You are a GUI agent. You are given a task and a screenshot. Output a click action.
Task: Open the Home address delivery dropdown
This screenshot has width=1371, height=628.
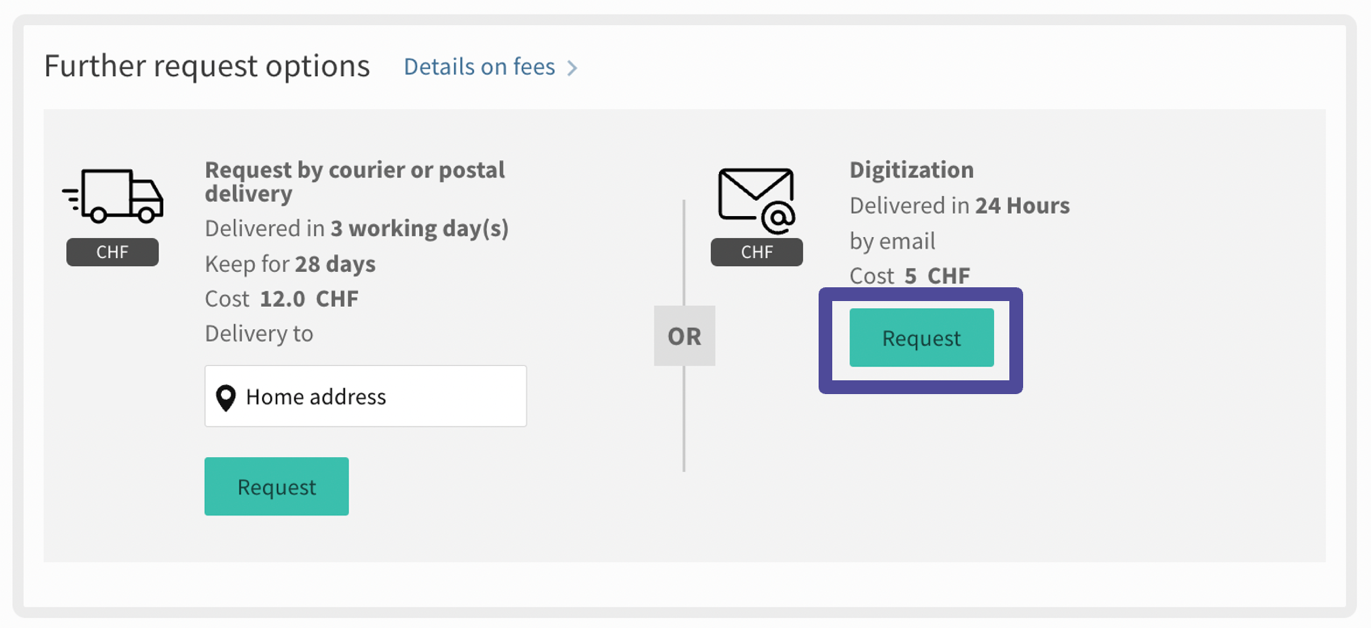365,397
